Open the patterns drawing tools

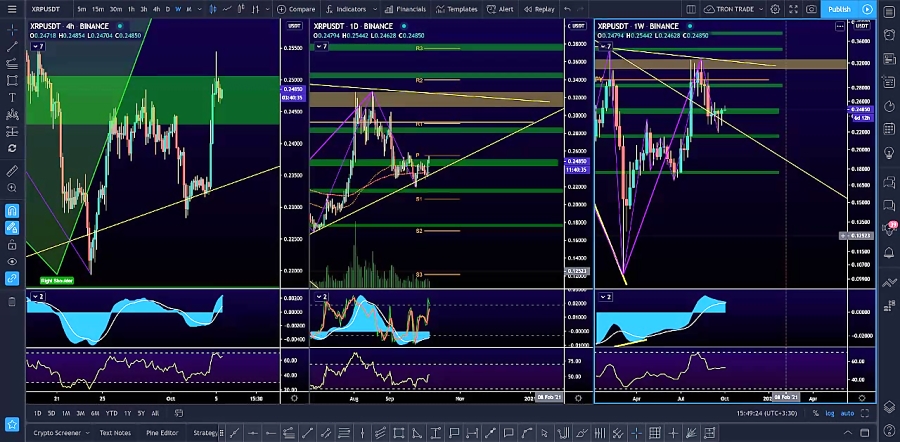pyautogui.click(x=12, y=115)
